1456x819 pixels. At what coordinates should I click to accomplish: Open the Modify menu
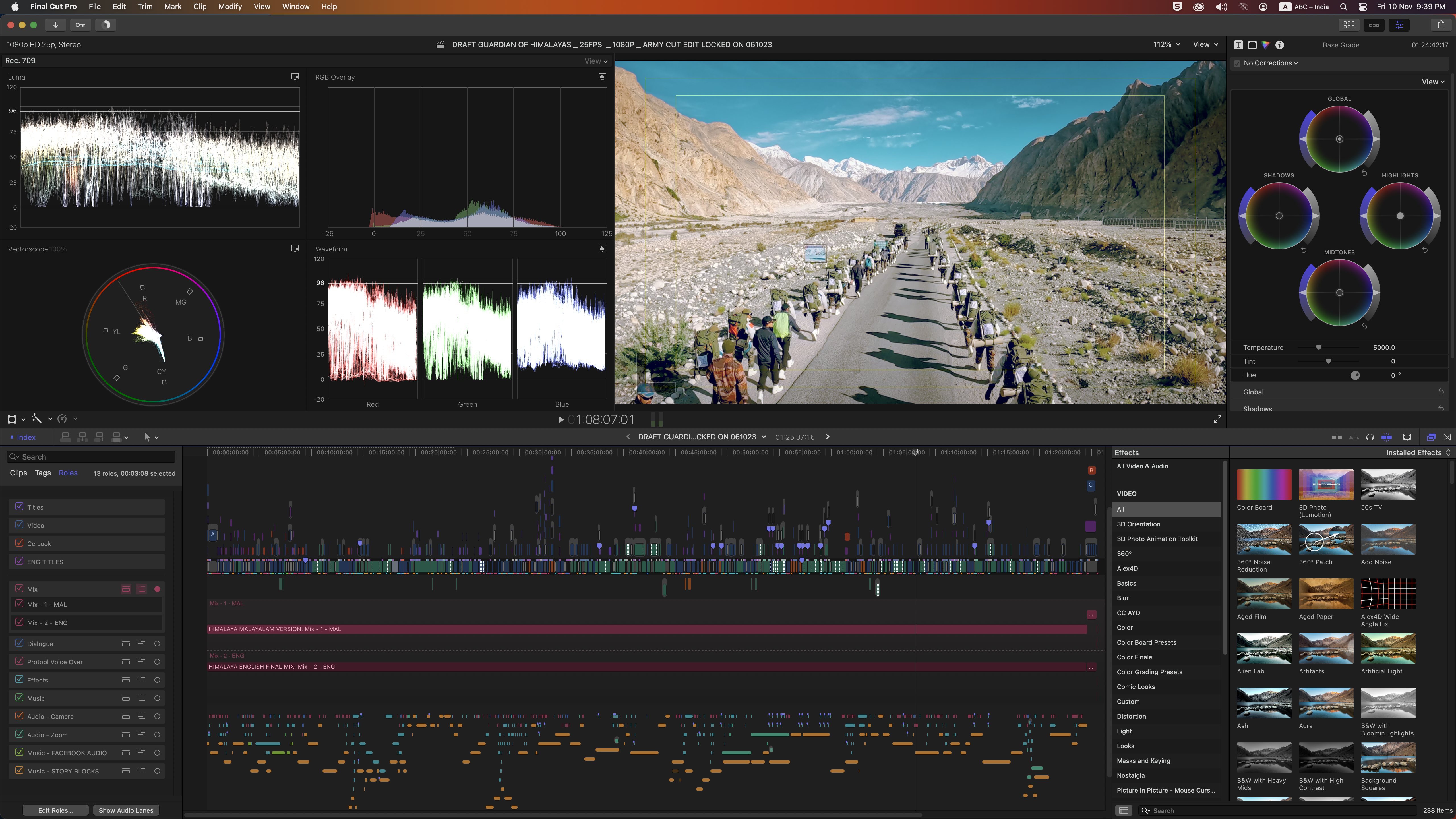pyautogui.click(x=229, y=7)
